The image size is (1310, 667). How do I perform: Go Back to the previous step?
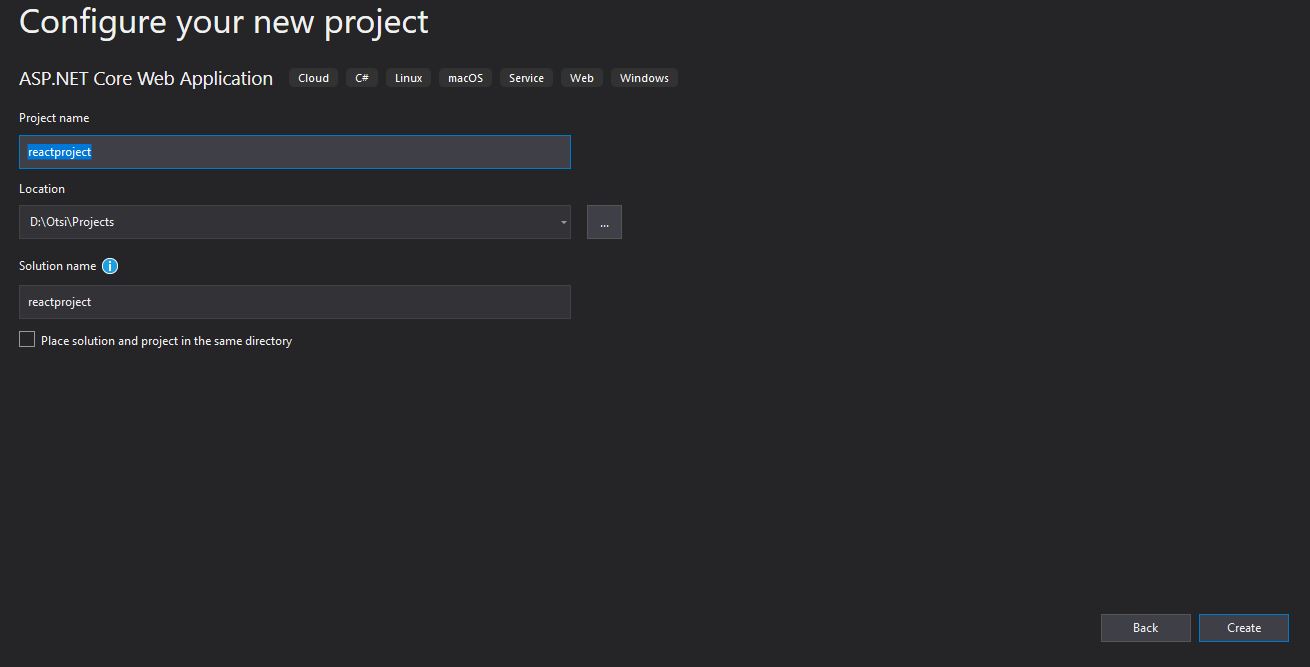tap(1146, 628)
